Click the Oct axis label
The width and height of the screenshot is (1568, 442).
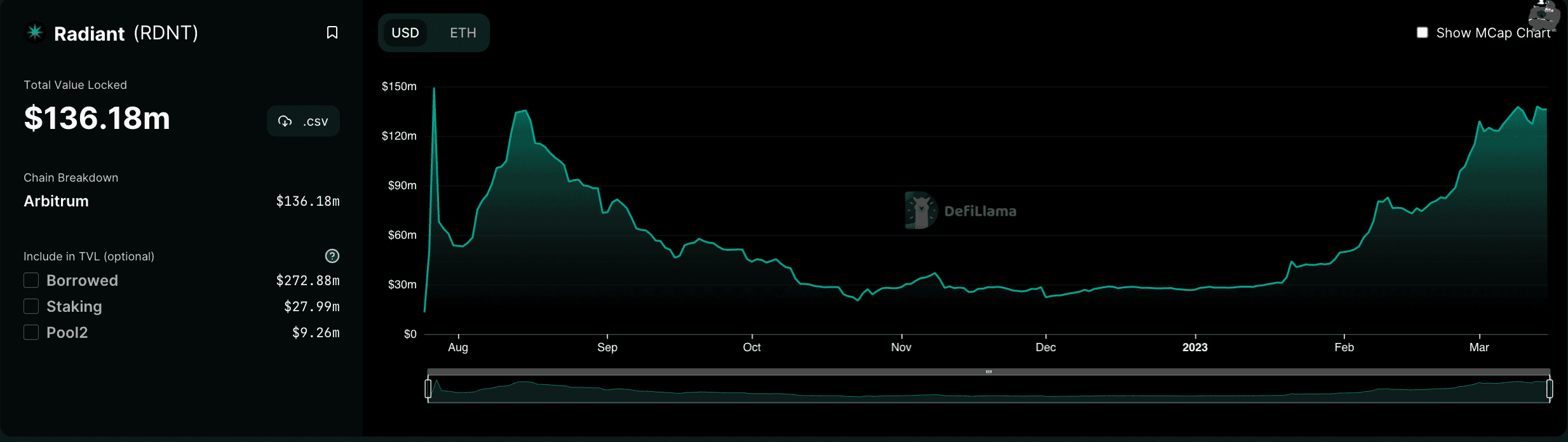click(x=752, y=347)
